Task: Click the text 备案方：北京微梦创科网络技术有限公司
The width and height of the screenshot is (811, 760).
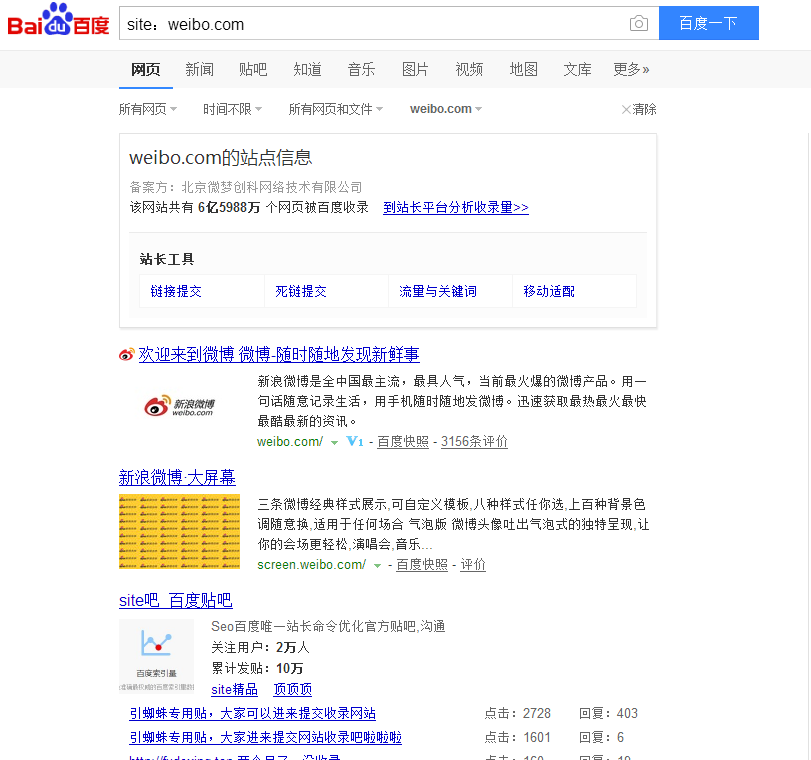Action: [246, 187]
